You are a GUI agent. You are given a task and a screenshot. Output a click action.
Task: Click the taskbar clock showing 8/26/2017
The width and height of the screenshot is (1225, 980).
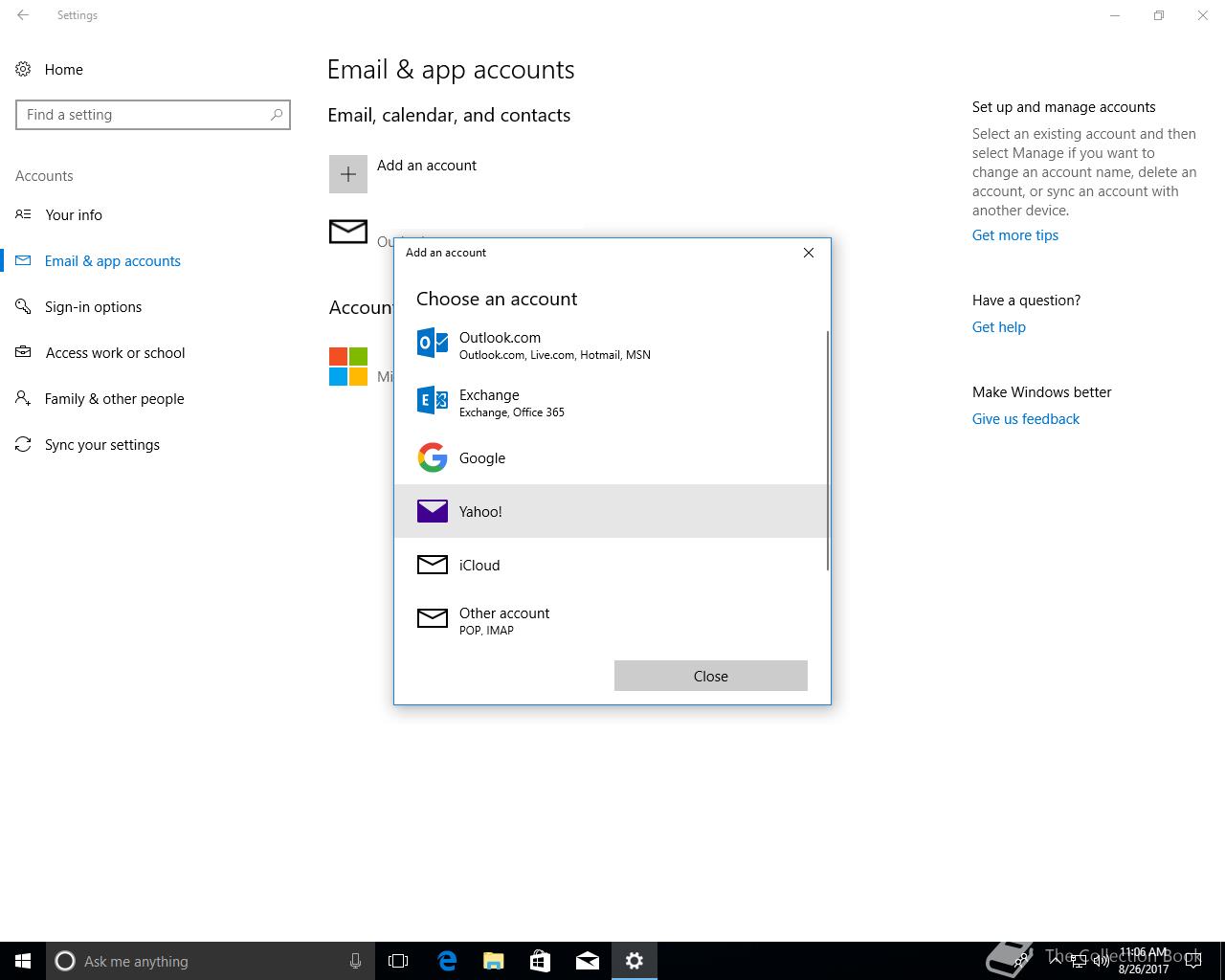point(1144,961)
